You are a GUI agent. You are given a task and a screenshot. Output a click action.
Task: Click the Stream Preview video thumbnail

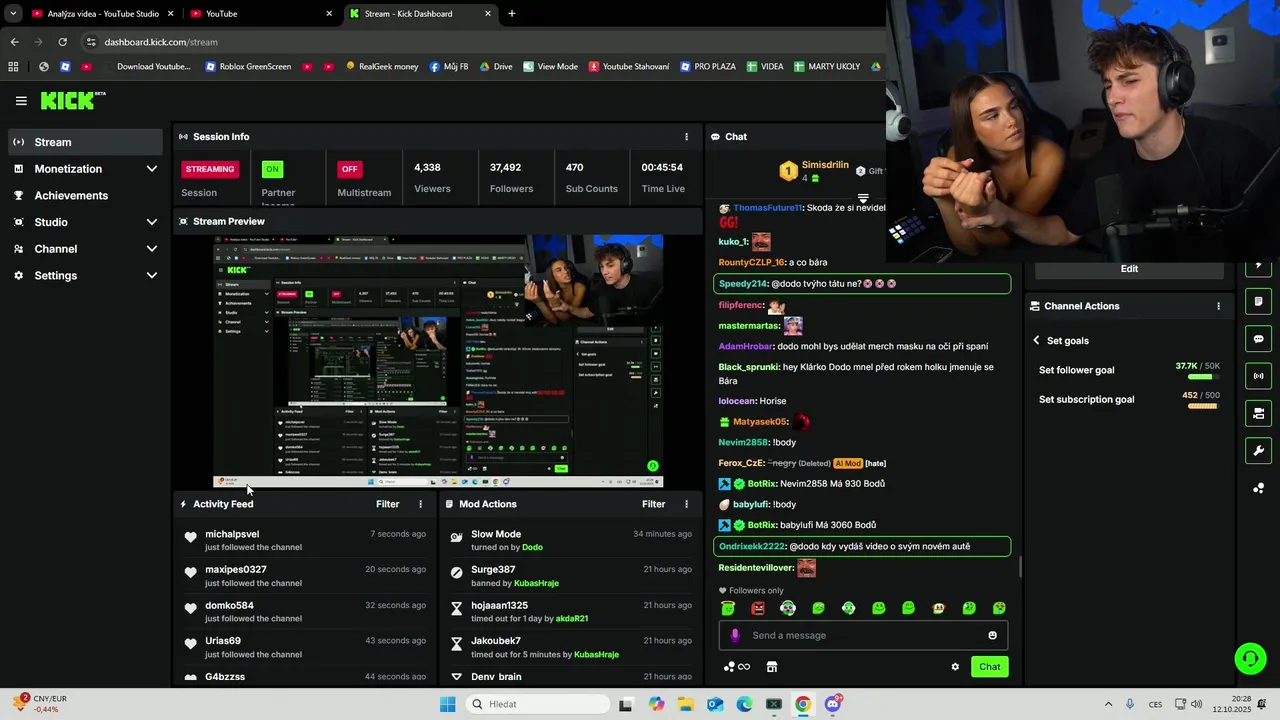click(438, 361)
